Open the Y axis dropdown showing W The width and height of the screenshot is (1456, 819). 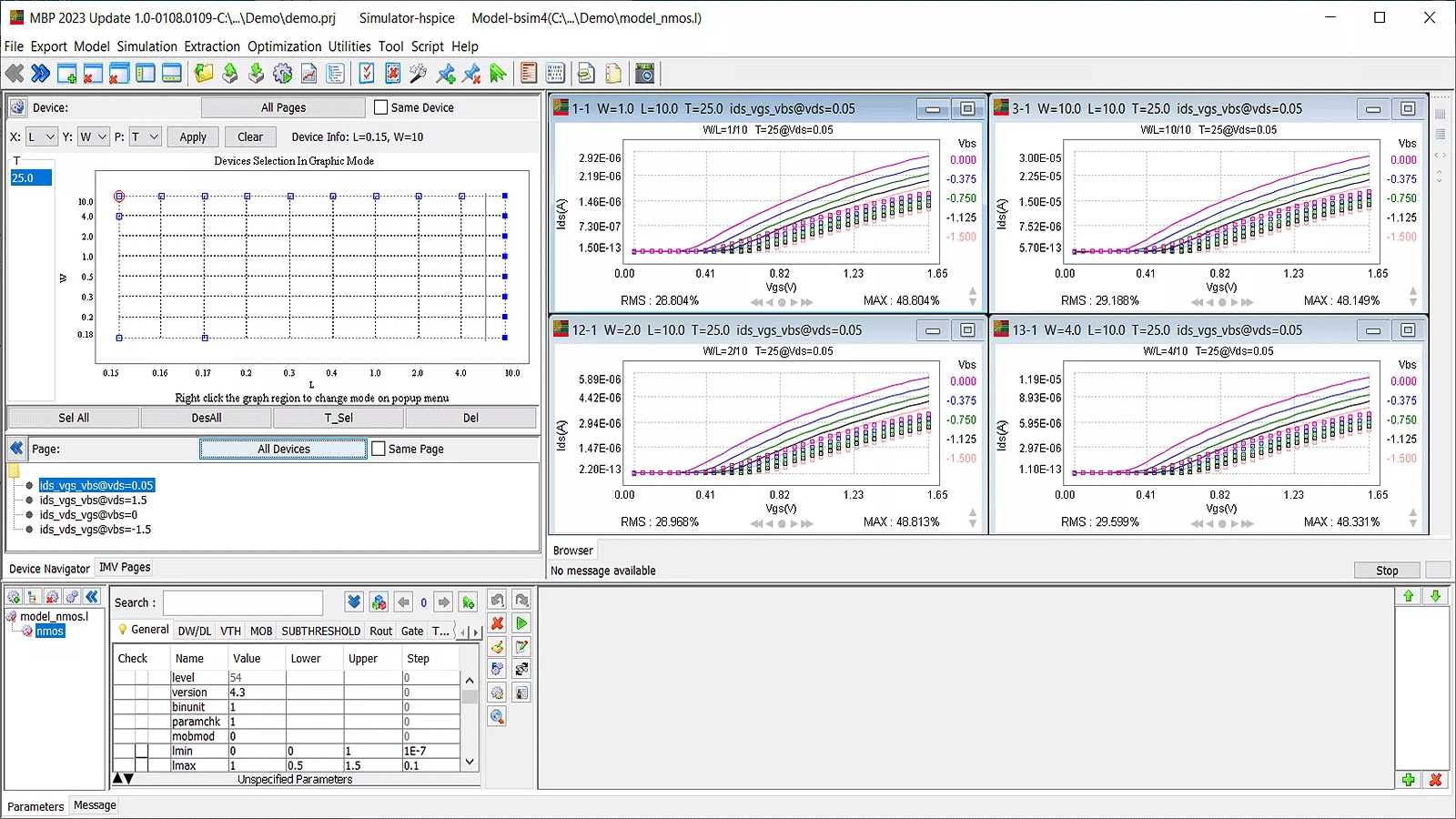pyautogui.click(x=95, y=136)
